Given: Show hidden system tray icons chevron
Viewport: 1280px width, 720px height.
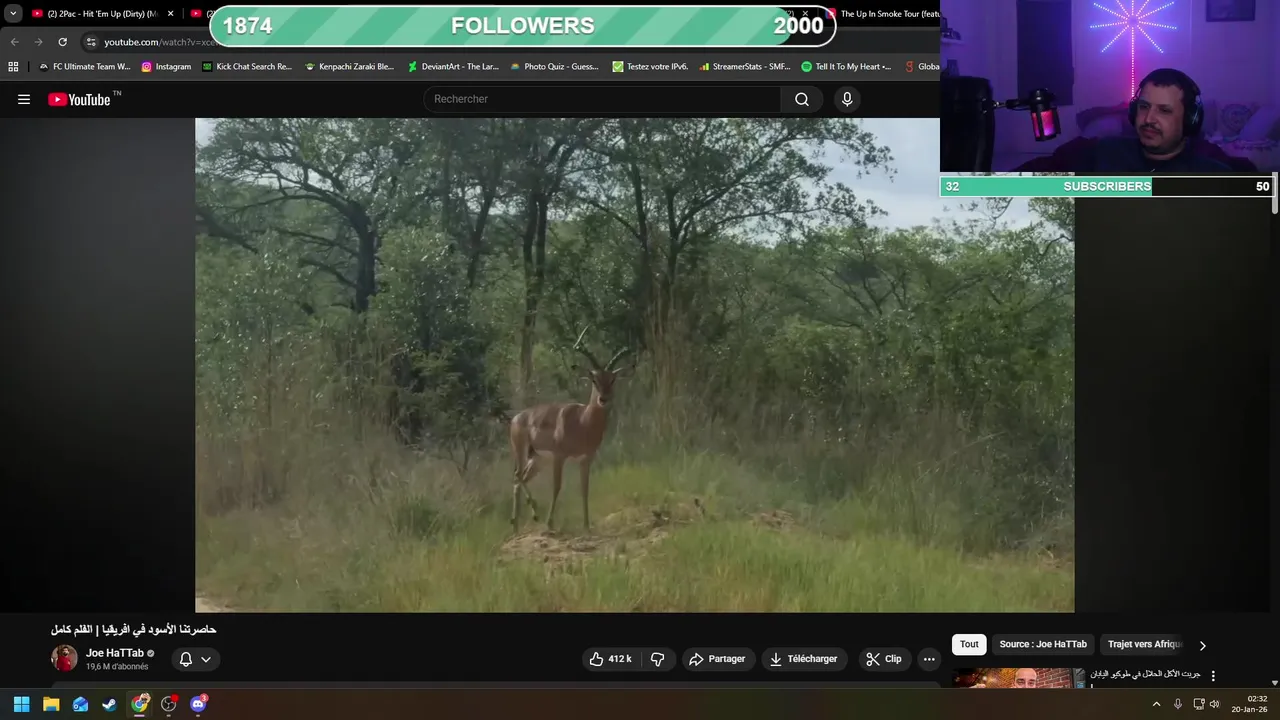Looking at the screenshot, I should 1157,704.
